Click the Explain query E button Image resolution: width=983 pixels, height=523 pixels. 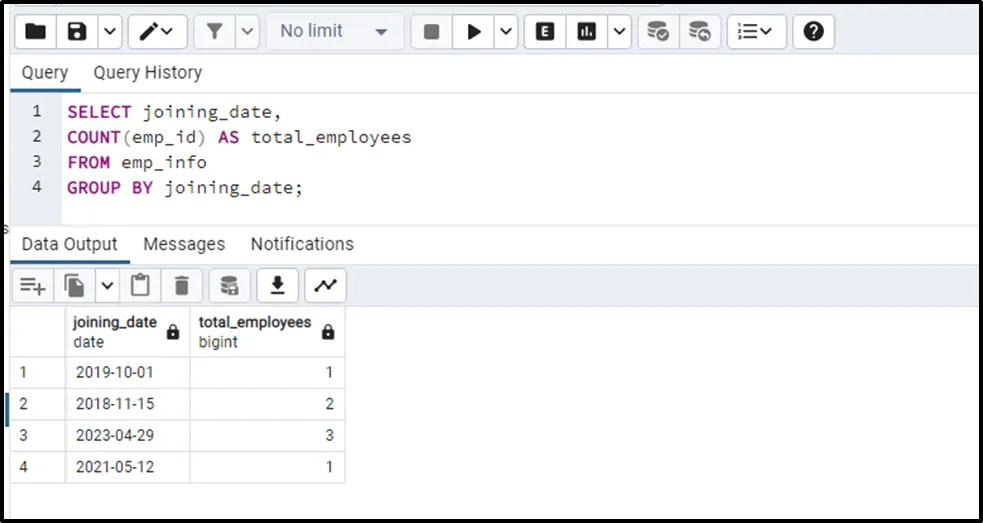[x=545, y=32]
